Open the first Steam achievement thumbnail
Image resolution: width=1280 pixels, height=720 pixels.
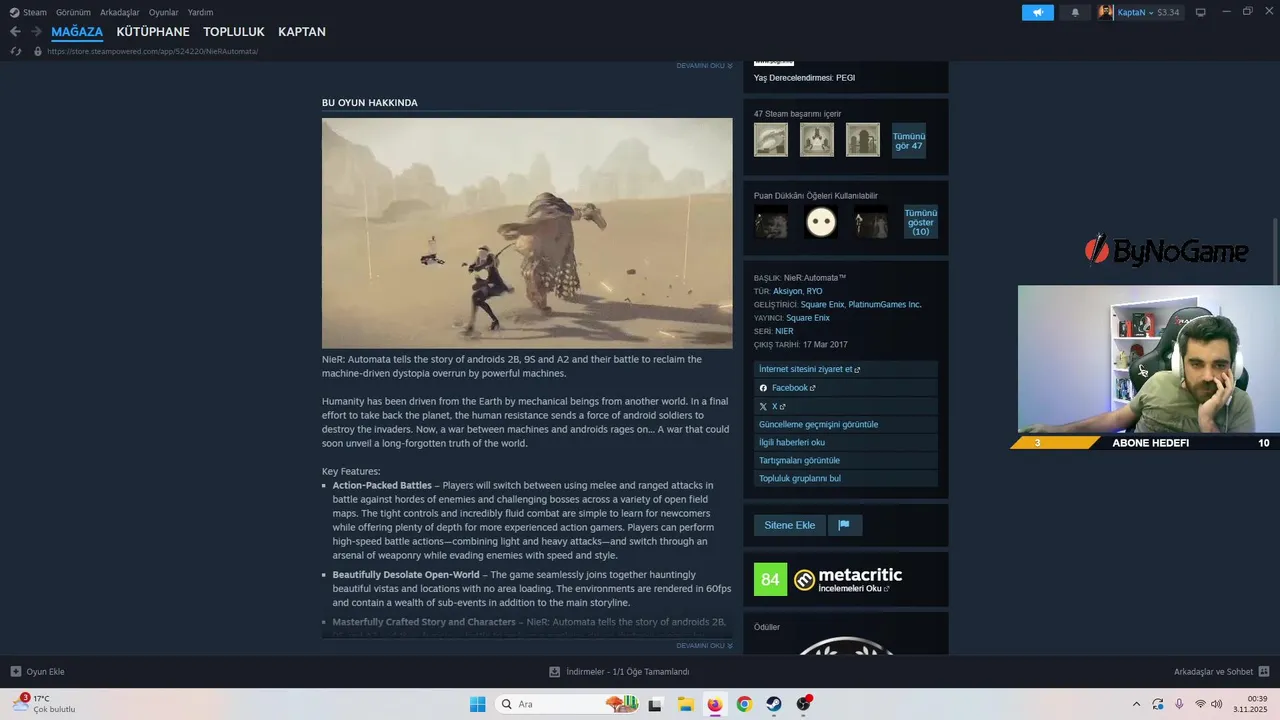(x=771, y=140)
